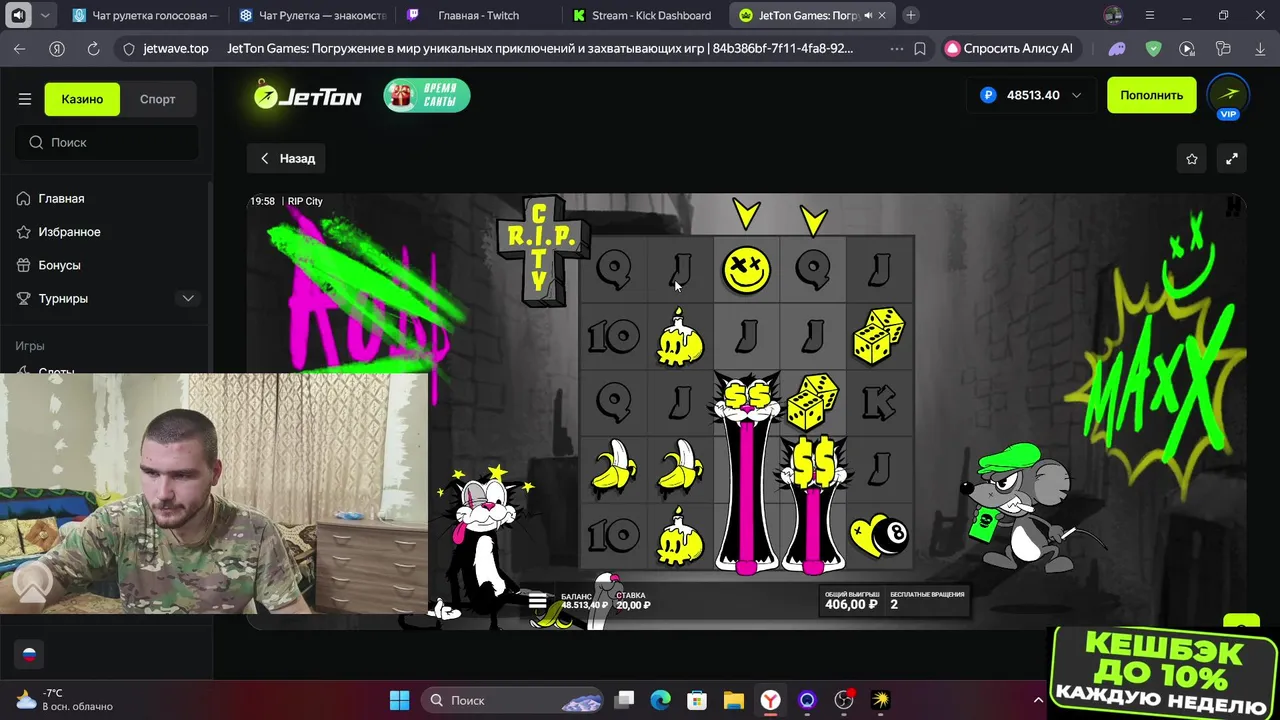The width and height of the screenshot is (1280, 720).
Task: Open the browser extensions icon
Action: (x=1222, y=48)
